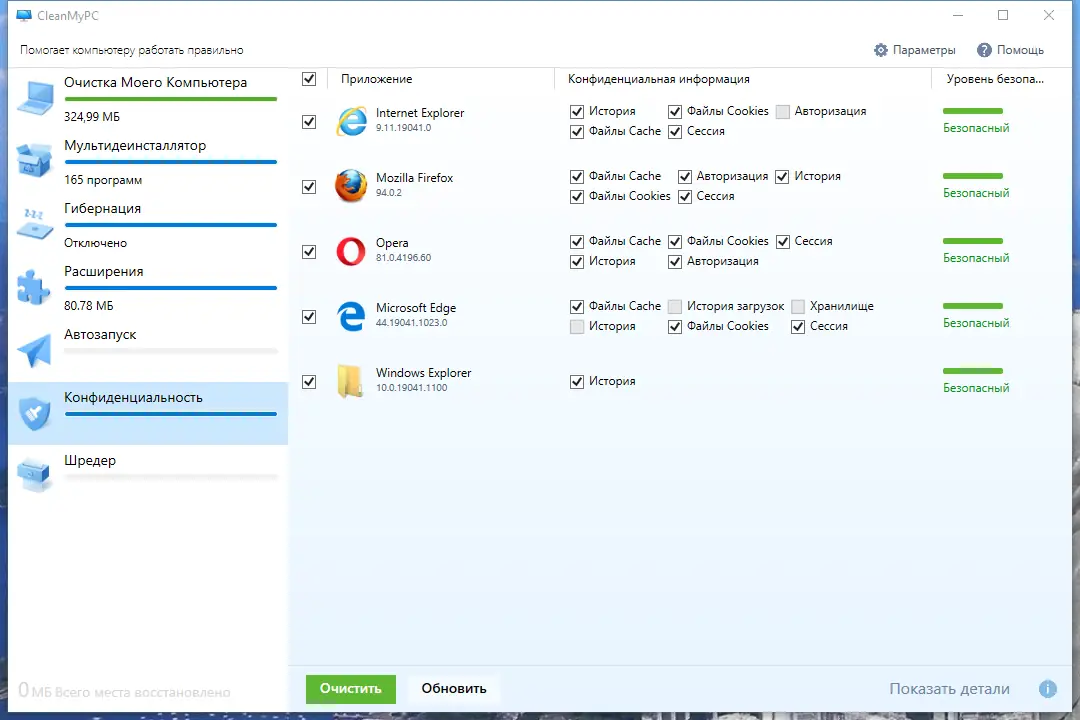Click the blue info icon at bottom right
Image resolution: width=1080 pixels, height=720 pixels.
[1048, 688]
